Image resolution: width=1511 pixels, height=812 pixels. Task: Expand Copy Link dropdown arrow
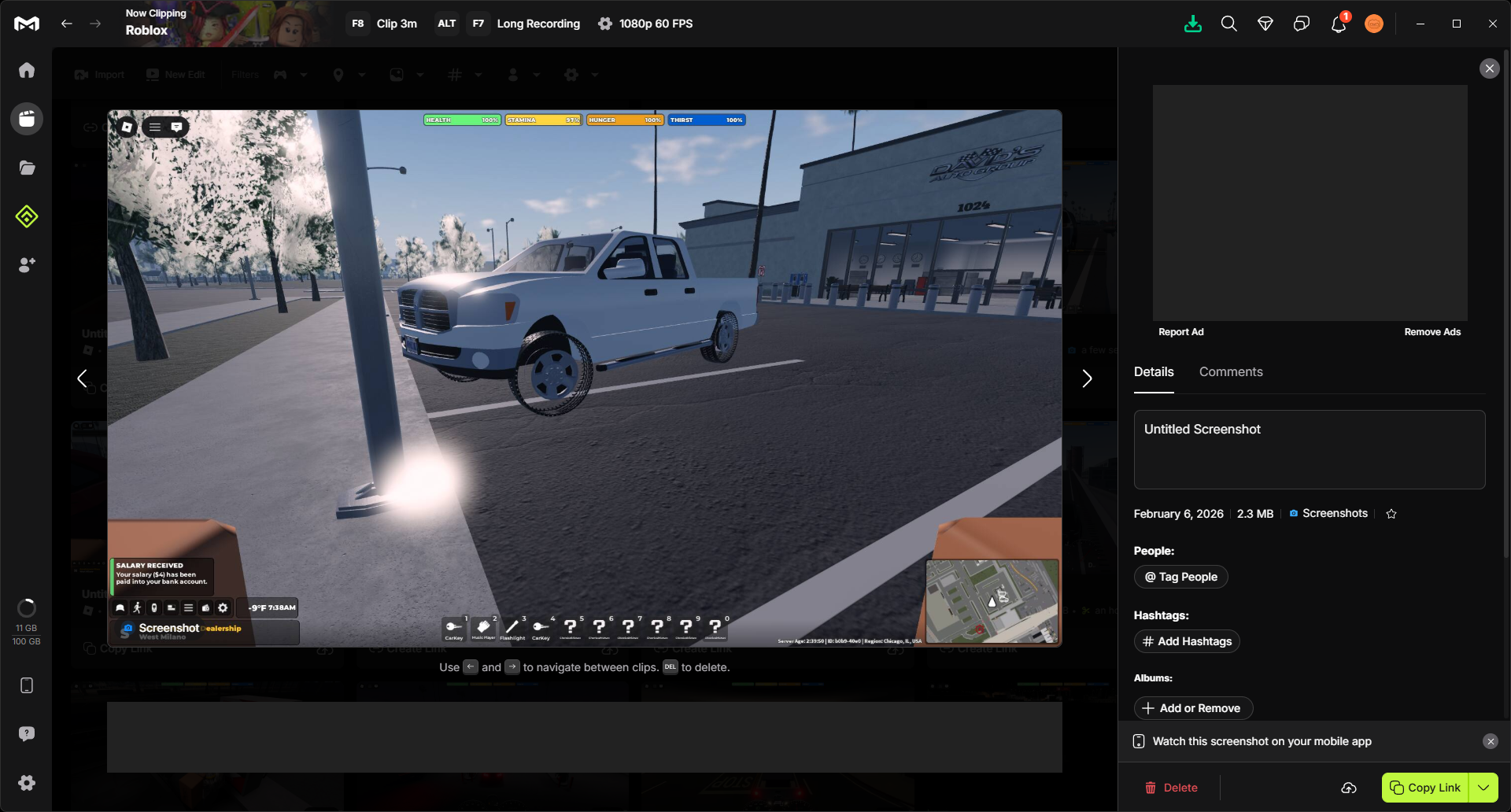coord(1483,788)
